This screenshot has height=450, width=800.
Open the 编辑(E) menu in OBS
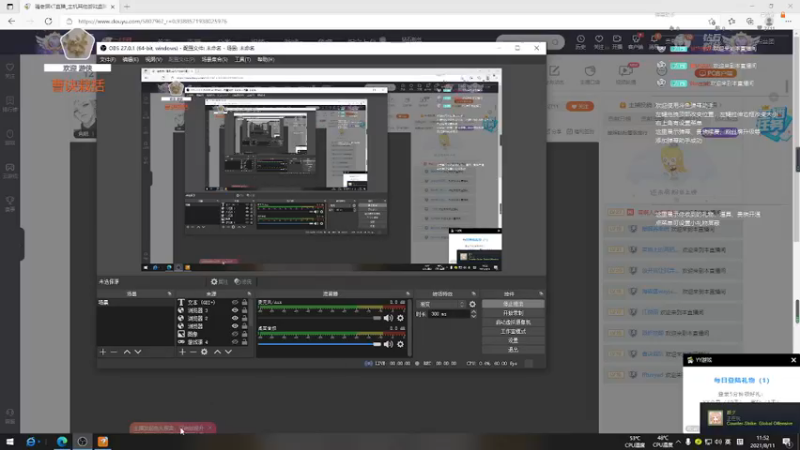click(130, 60)
